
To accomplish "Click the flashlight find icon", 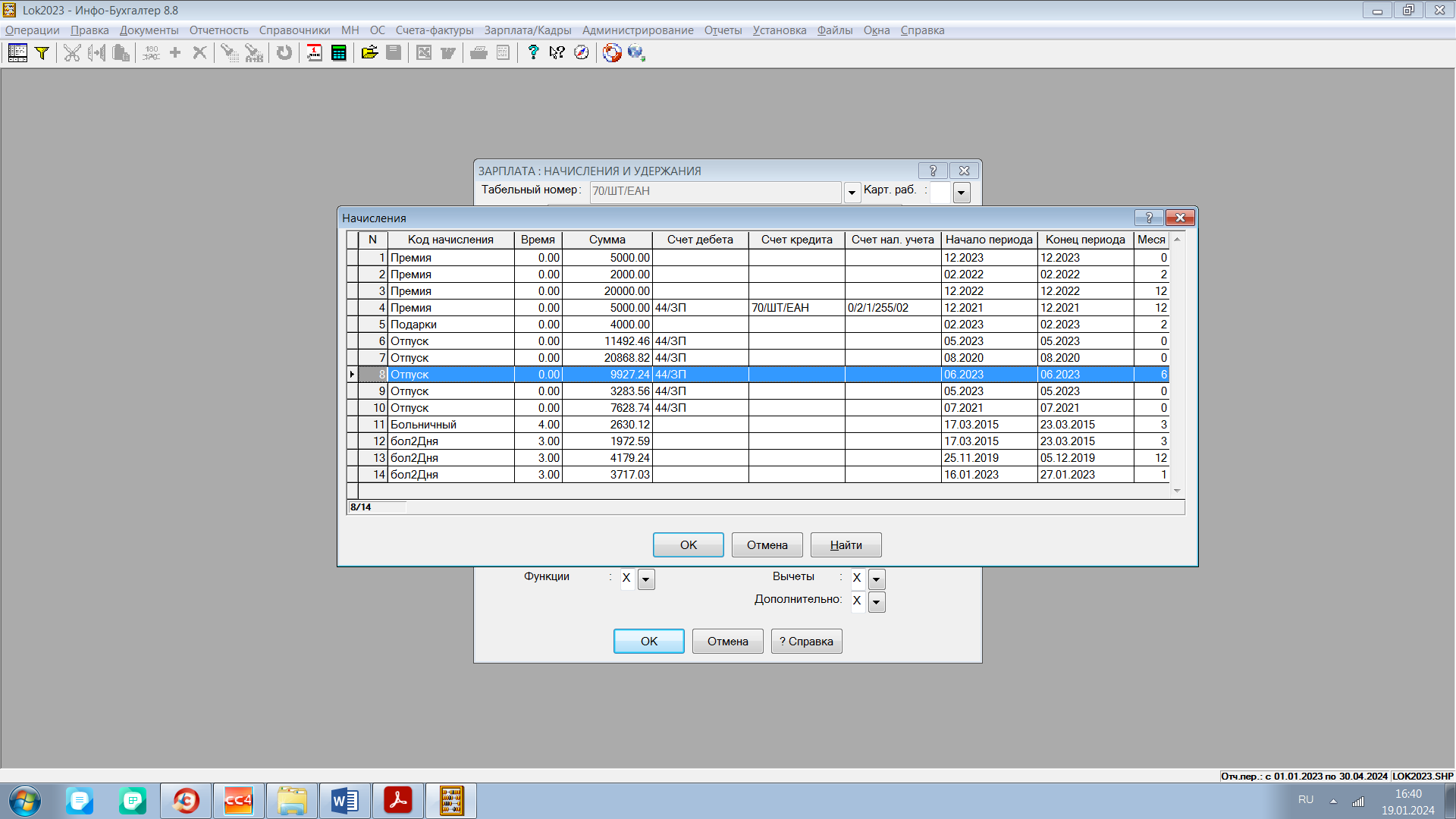I will (230, 53).
